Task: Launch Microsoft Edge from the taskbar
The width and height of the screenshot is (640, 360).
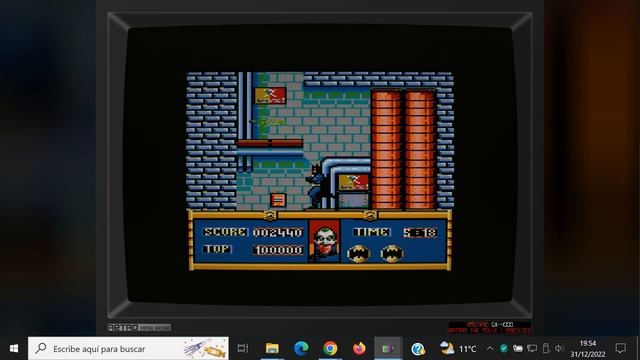Action: [301, 349]
